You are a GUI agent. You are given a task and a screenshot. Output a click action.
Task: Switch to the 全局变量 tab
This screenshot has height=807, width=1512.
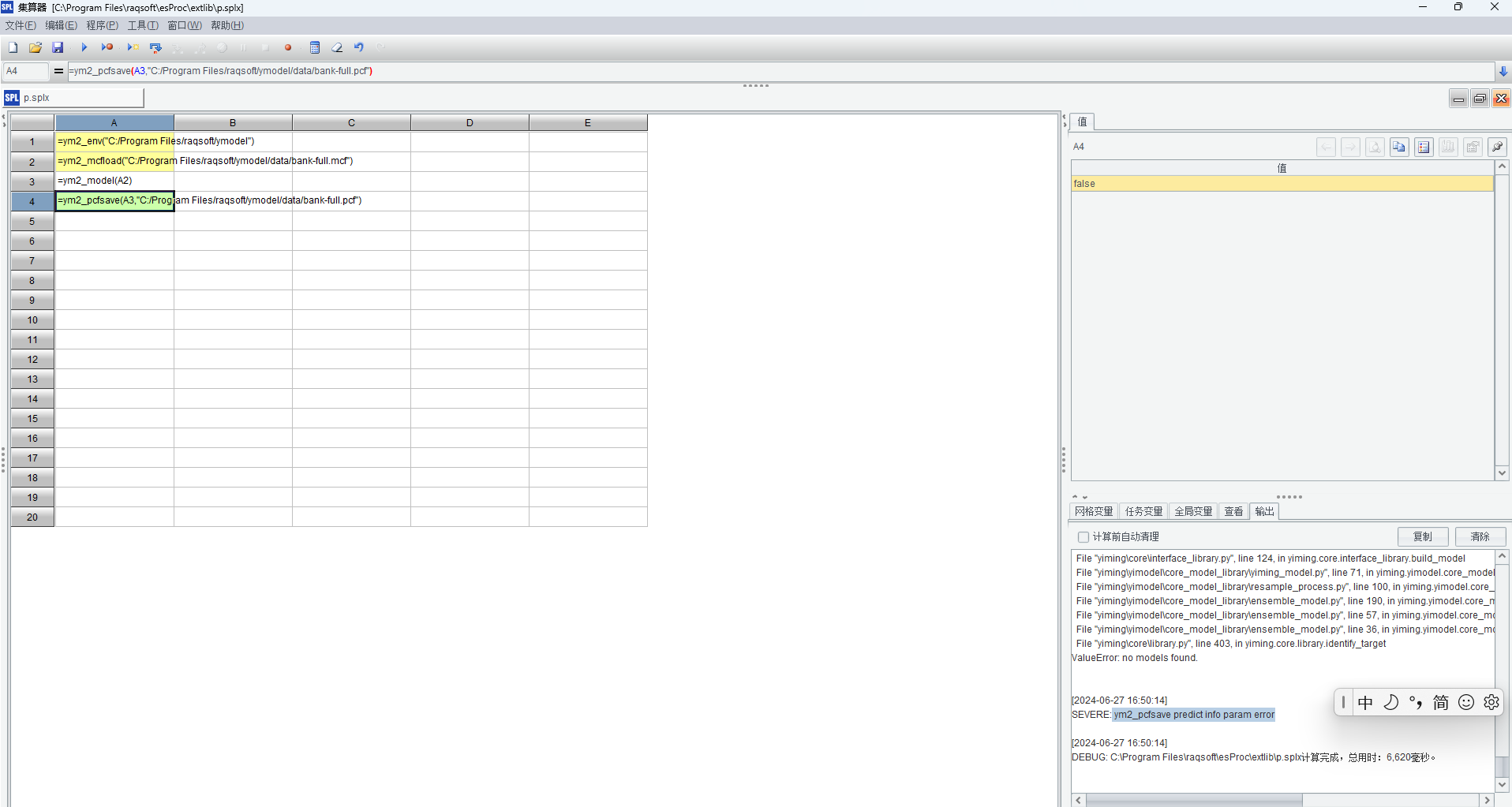pos(1193,511)
